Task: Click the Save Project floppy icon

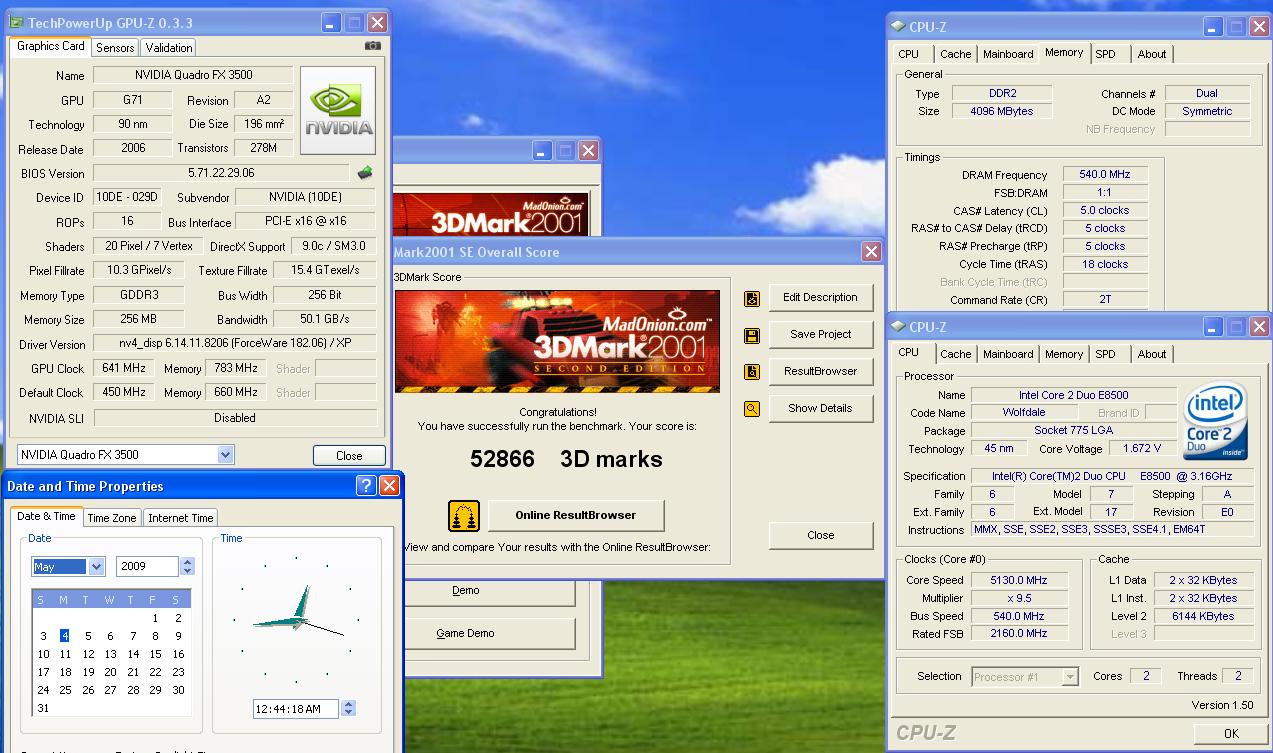Action: click(752, 335)
